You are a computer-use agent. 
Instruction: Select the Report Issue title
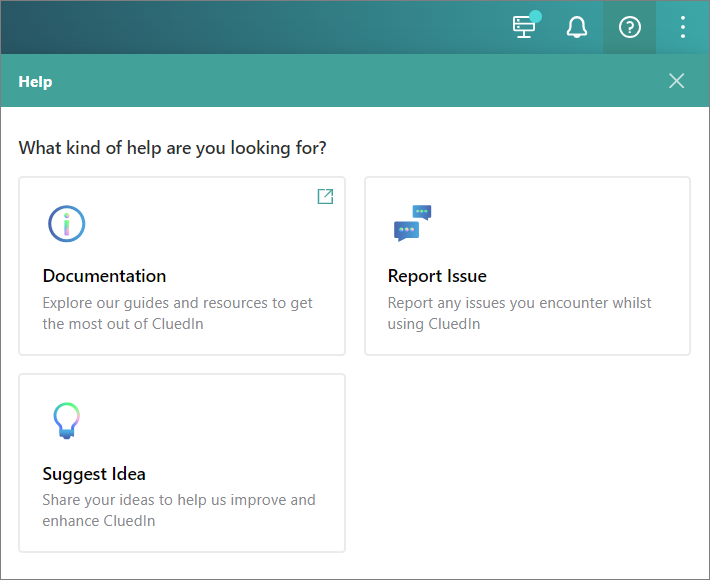[437, 276]
